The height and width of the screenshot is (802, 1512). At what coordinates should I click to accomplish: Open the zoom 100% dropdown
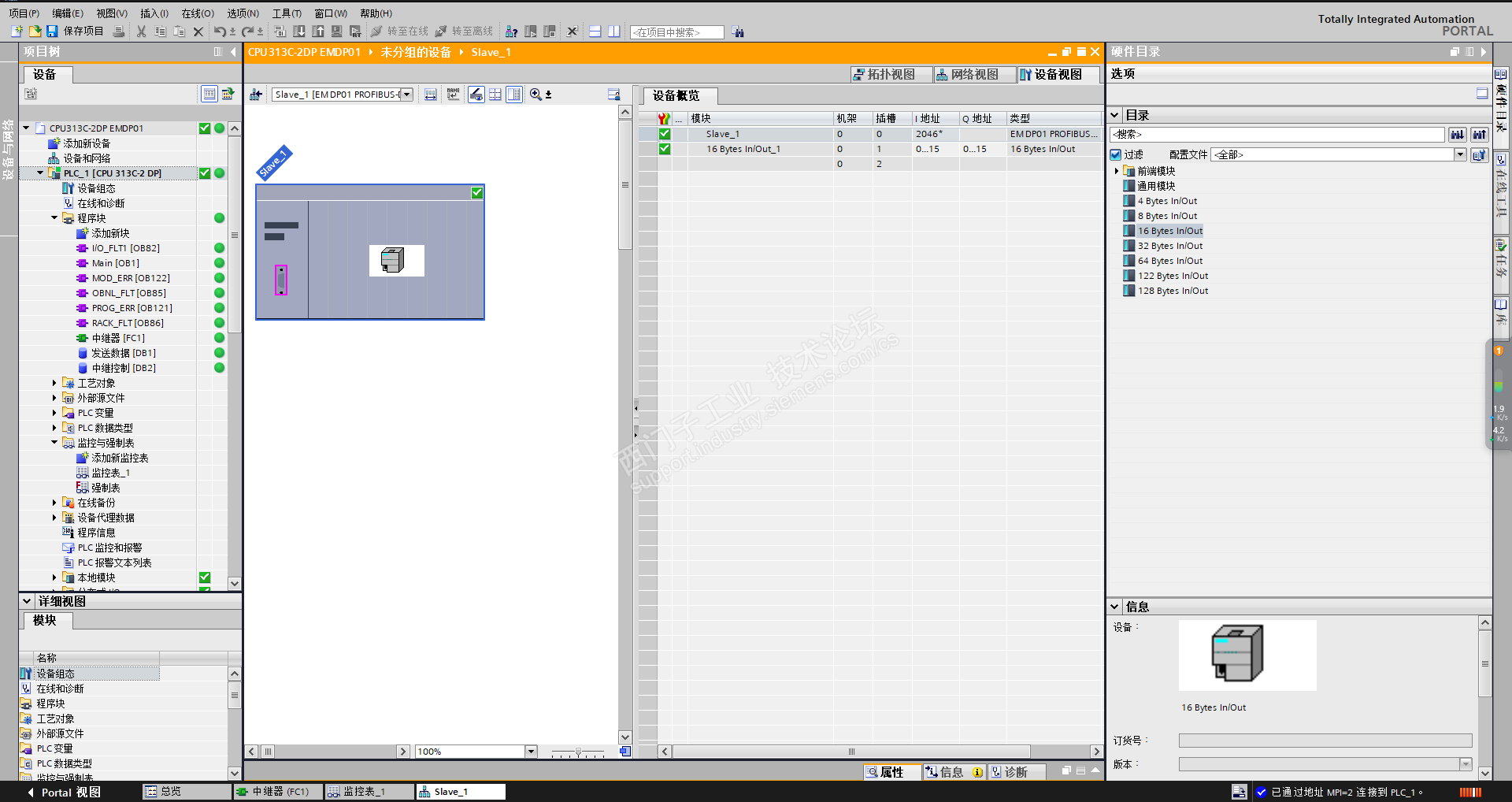(x=531, y=752)
